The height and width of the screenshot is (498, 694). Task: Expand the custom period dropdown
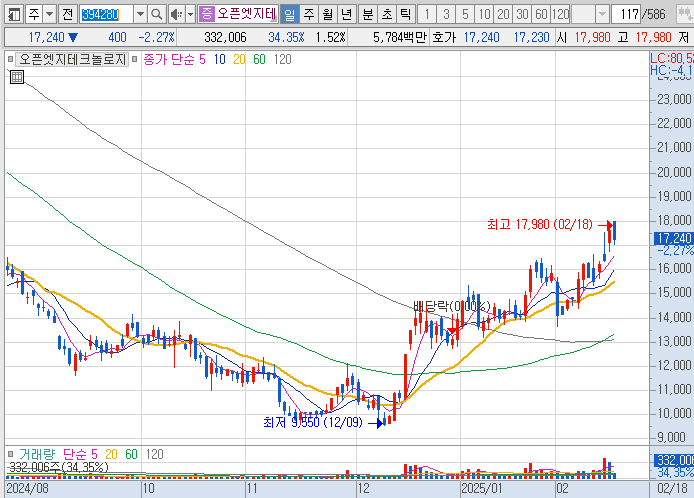[602, 15]
